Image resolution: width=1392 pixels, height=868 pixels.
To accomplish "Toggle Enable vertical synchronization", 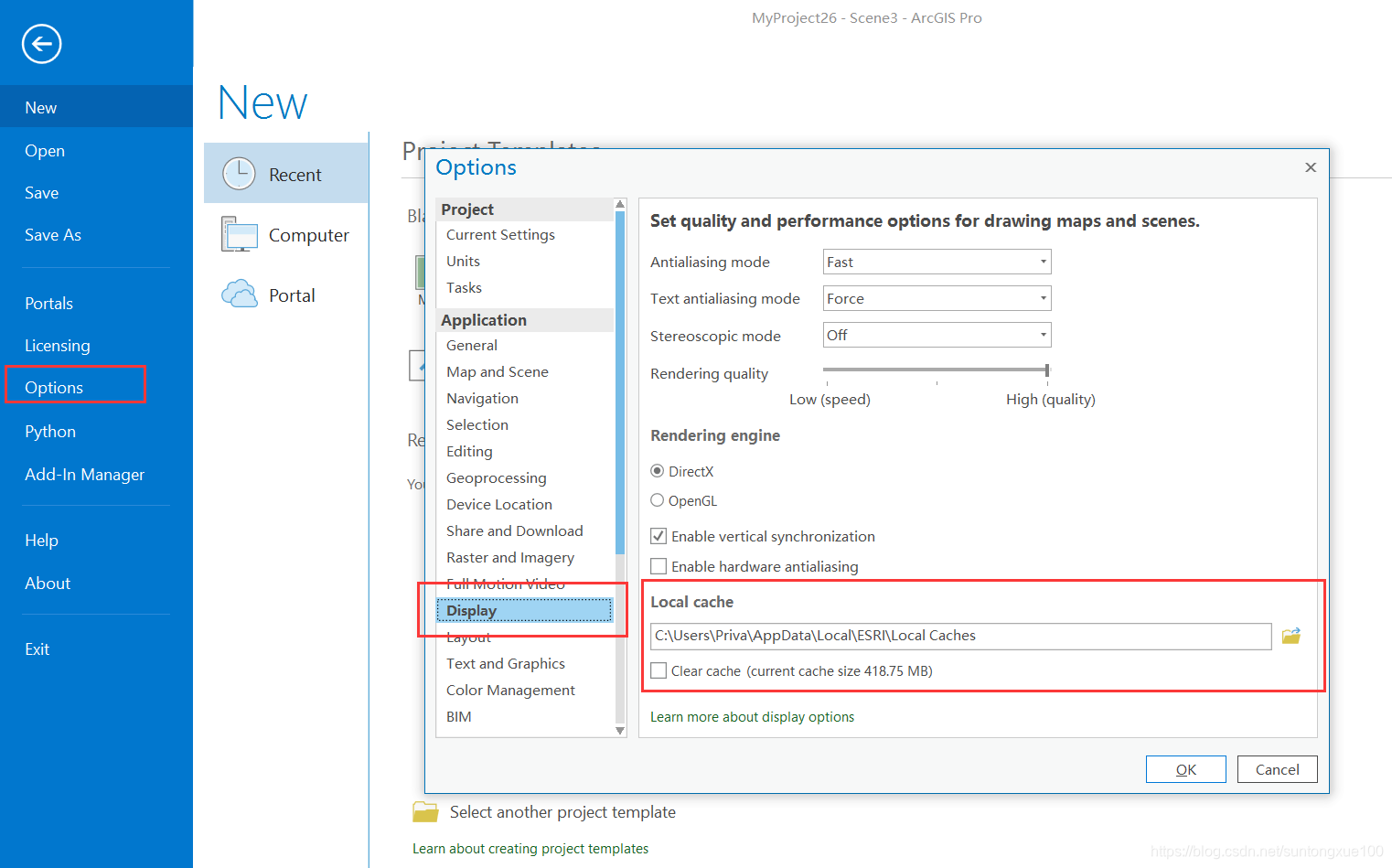I will pyautogui.click(x=659, y=536).
